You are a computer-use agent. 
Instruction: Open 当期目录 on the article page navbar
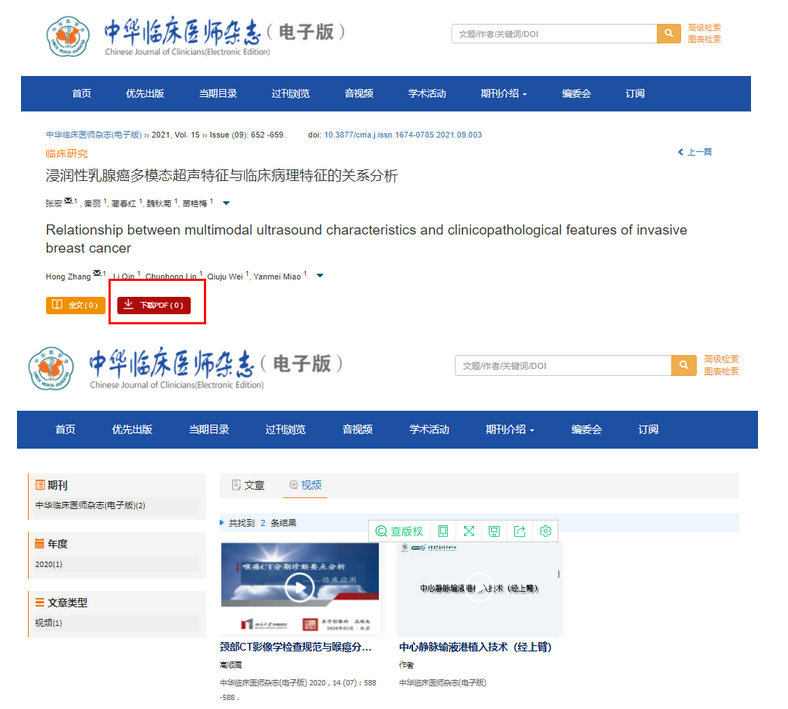[x=218, y=93]
